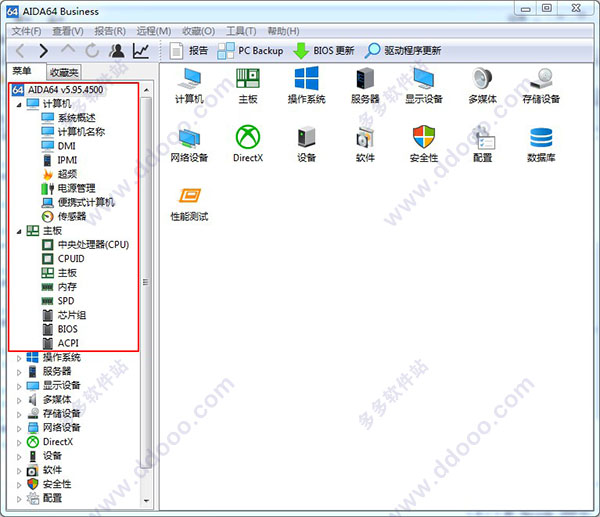Screen dimensions: 600x517
Task: Collapse the 计算机 tree node
Action: point(19,104)
